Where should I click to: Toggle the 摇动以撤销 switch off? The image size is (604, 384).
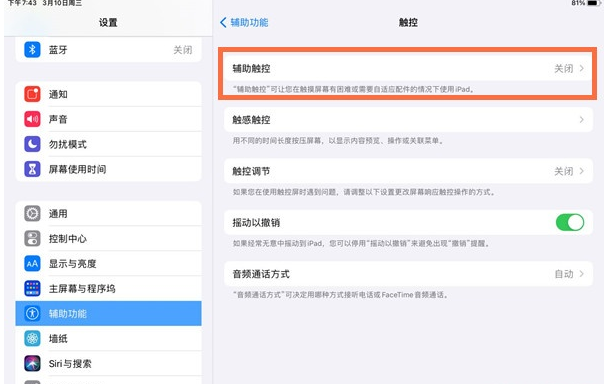click(x=570, y=223)
